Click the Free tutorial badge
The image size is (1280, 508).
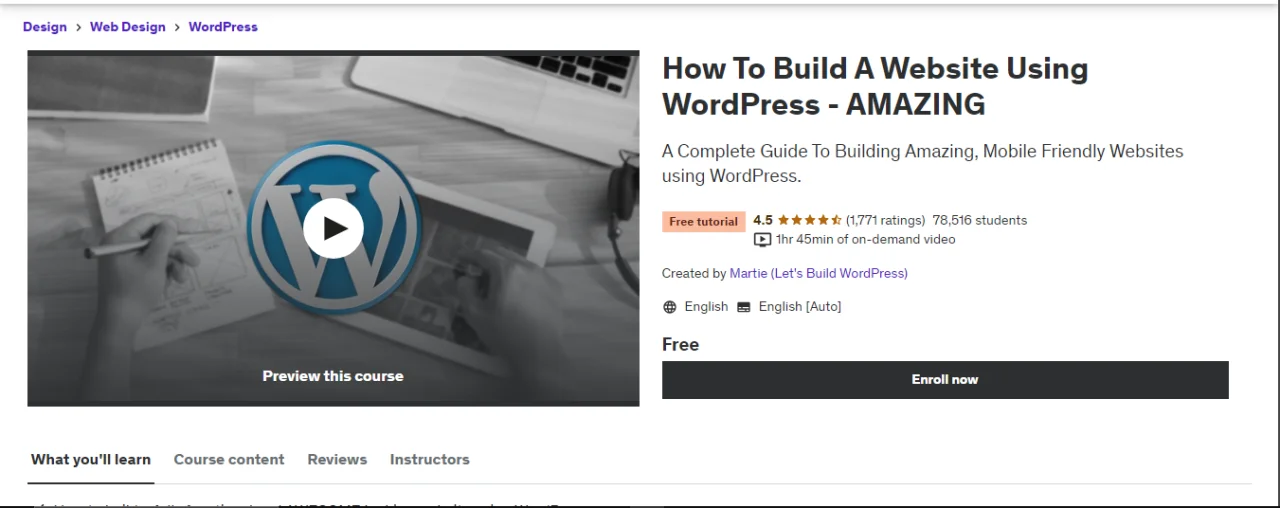click(x=704, y=222)
